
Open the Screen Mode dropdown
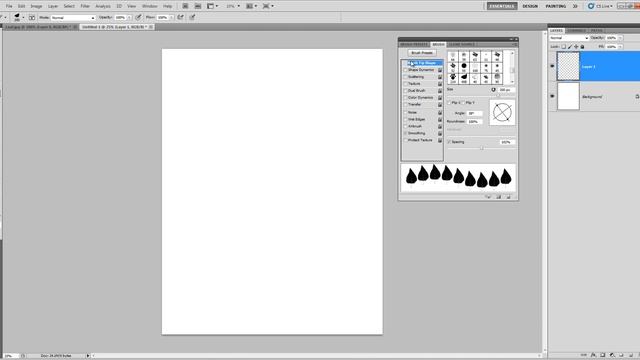(268, 6)
